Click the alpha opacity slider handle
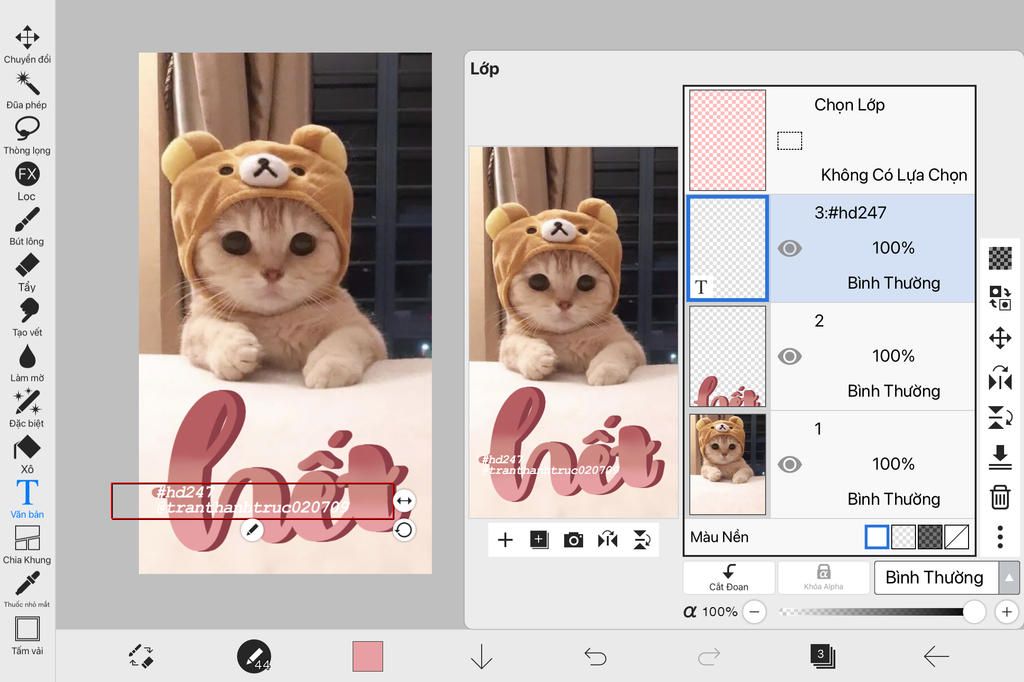1024x682 pixels. click(974, 611)
